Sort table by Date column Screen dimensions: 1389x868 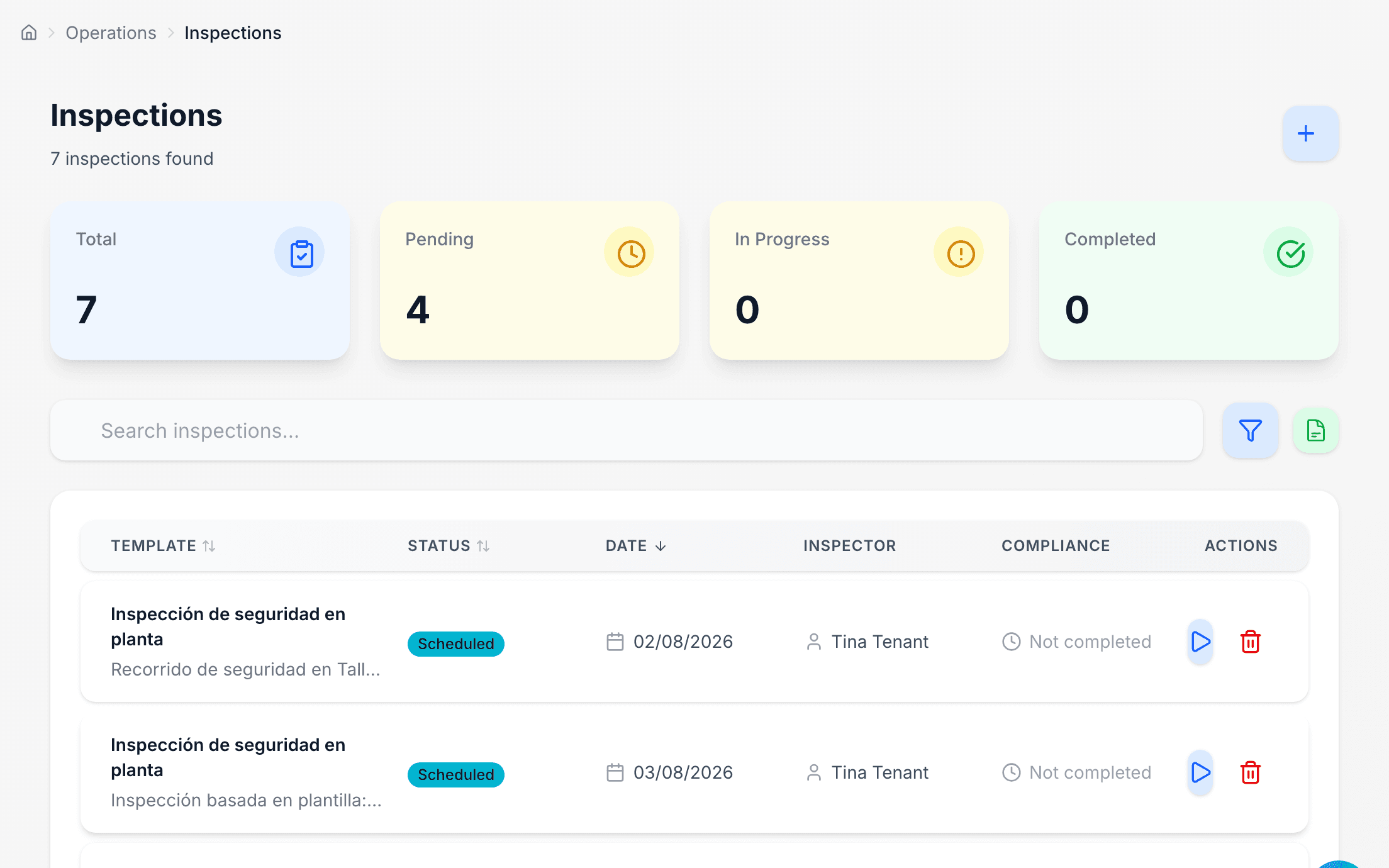(x=636, y=546)
